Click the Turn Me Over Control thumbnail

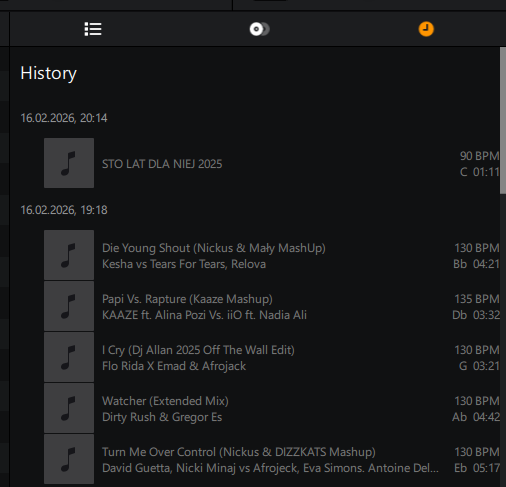[x=69, y=459]
